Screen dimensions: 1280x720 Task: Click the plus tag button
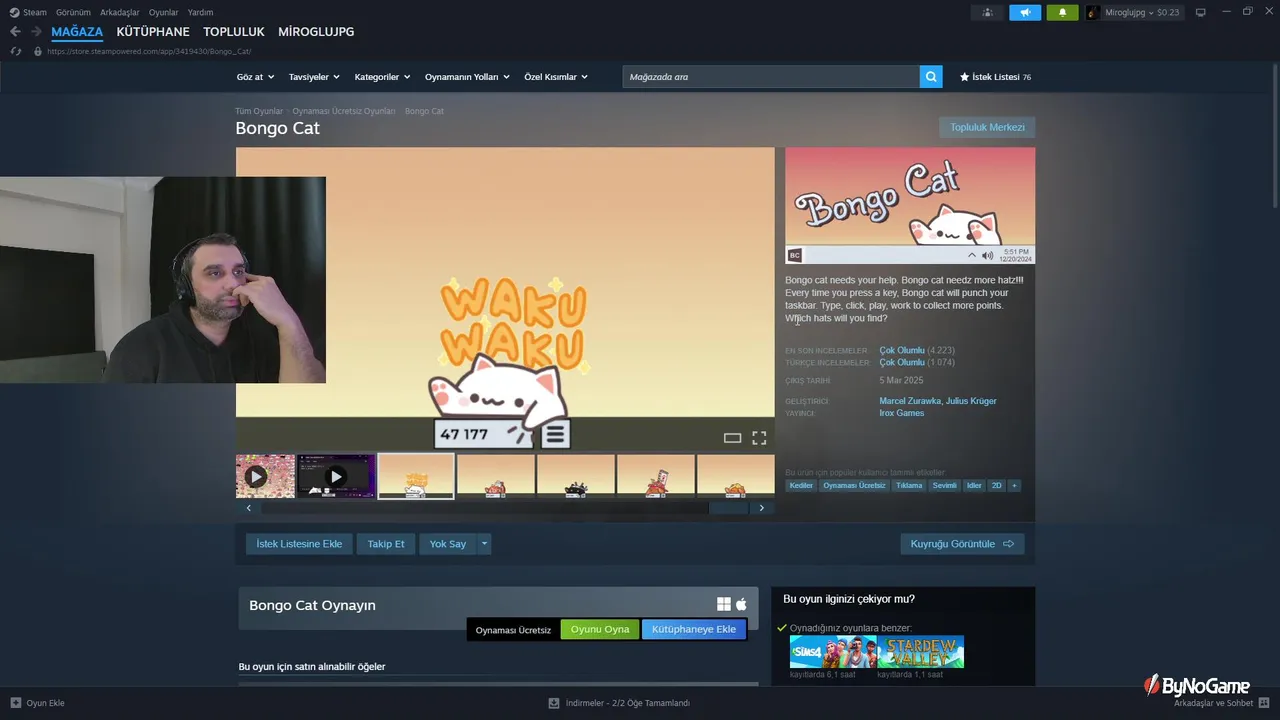(x=1014, y=485)
